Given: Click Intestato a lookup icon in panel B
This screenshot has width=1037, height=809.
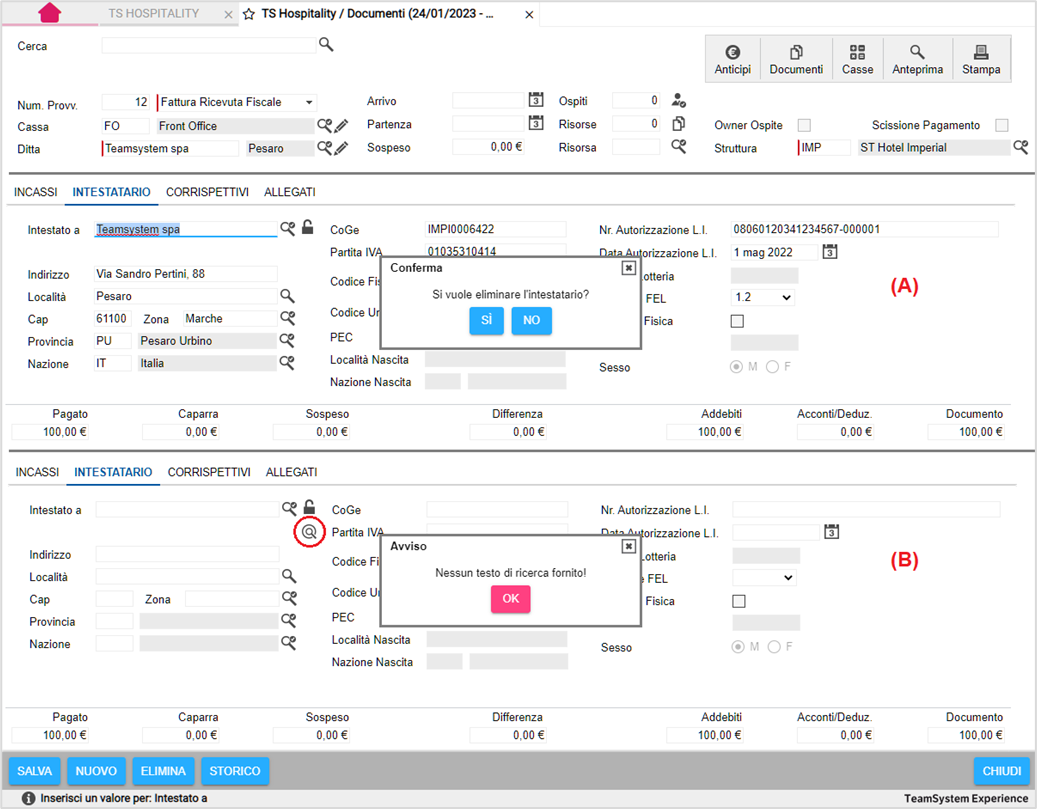Looking at the screenshot, I should (x=289, y=508).
